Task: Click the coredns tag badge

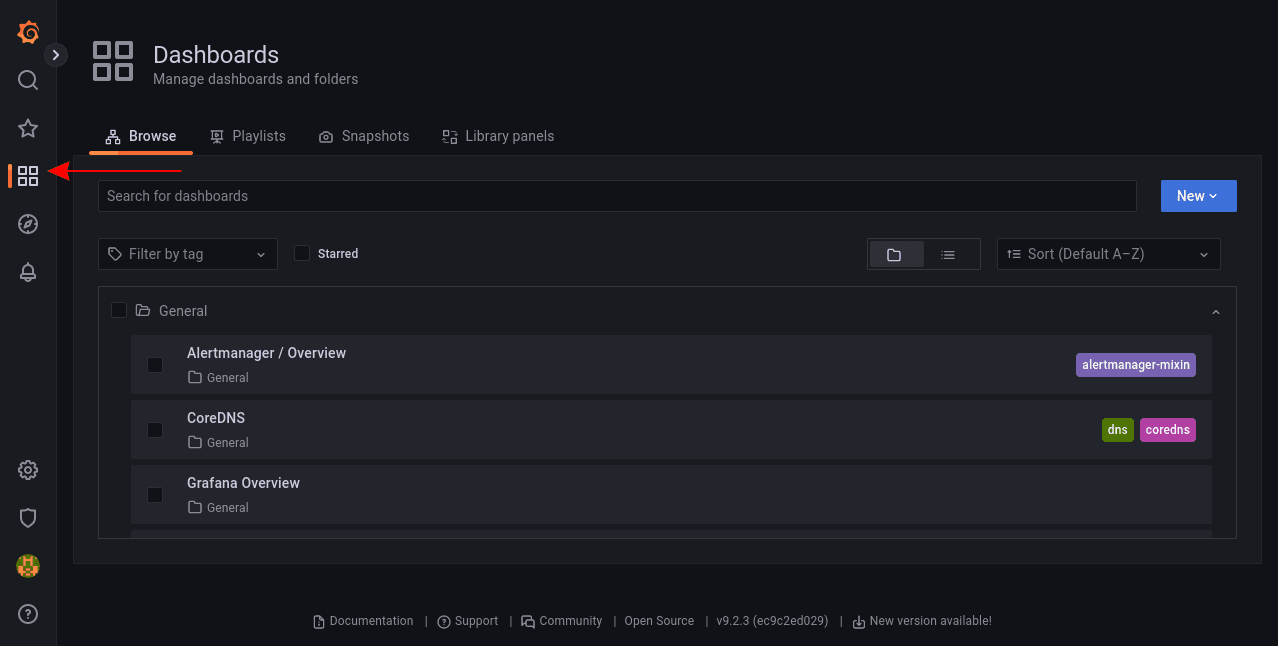Action: pyautogui.click(x=1167, y=429)
